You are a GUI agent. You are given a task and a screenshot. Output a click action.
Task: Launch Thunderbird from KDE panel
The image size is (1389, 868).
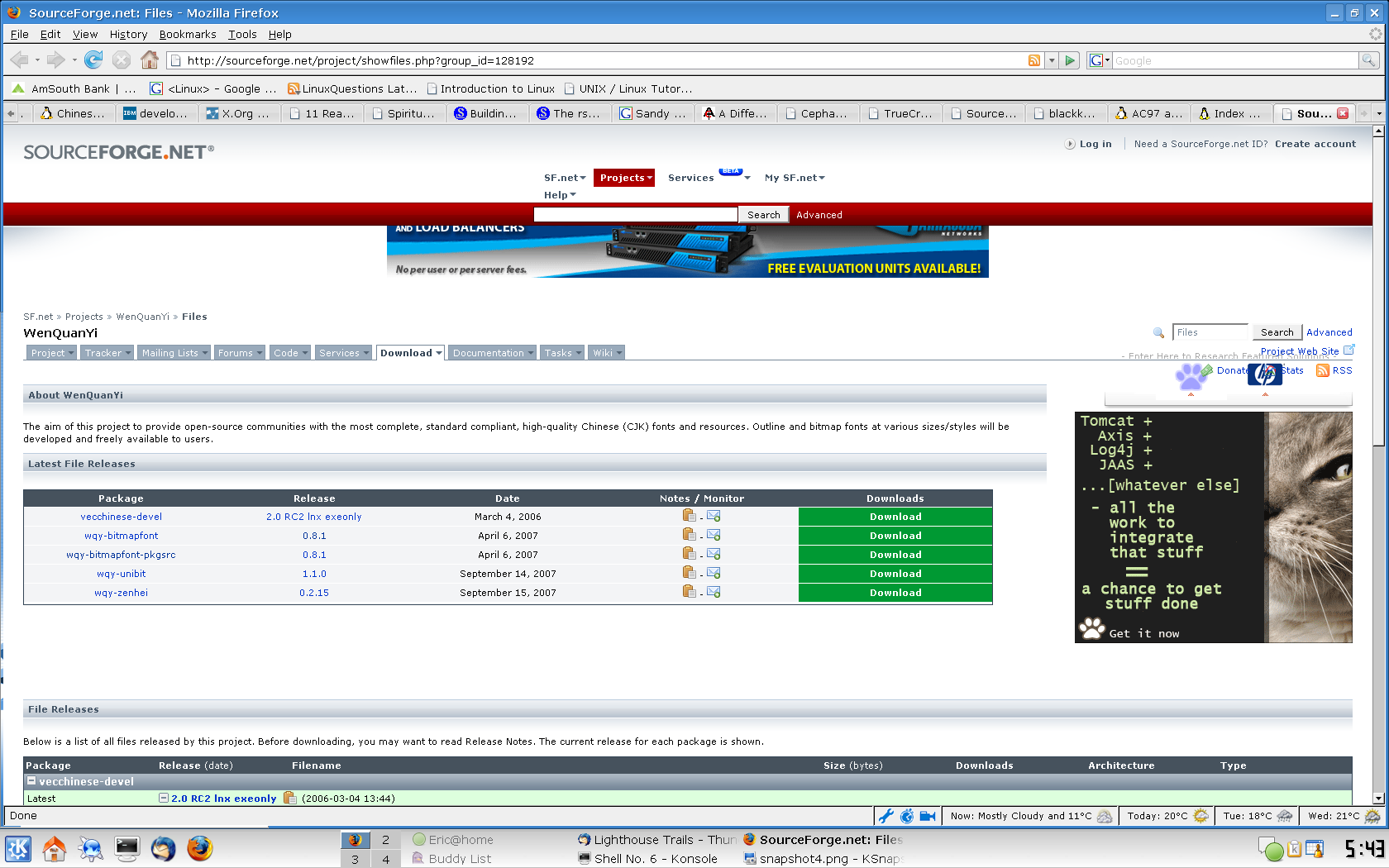pyautogui.click(x=164, y=849)
